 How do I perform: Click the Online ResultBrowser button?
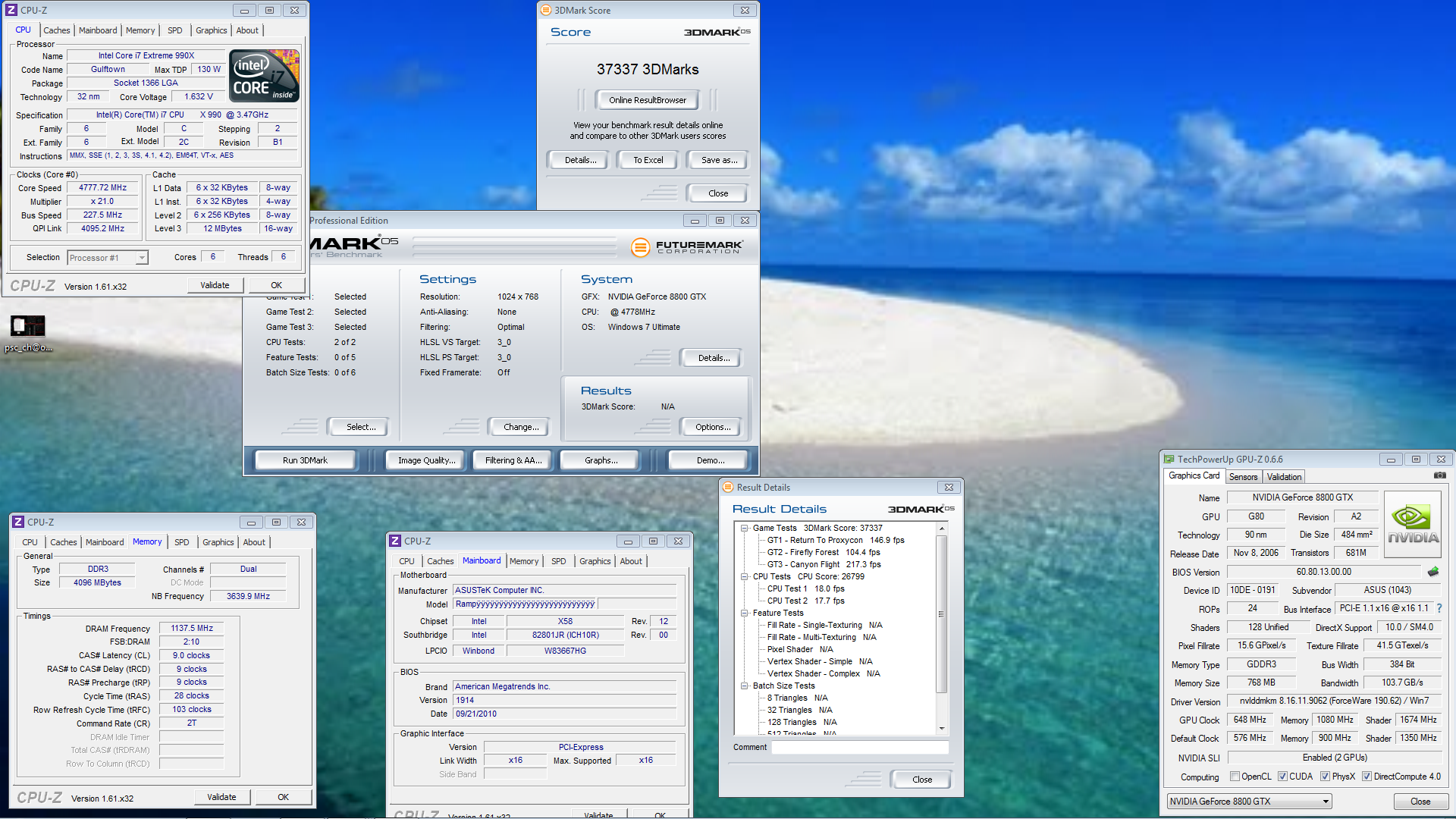pos(648,99)
